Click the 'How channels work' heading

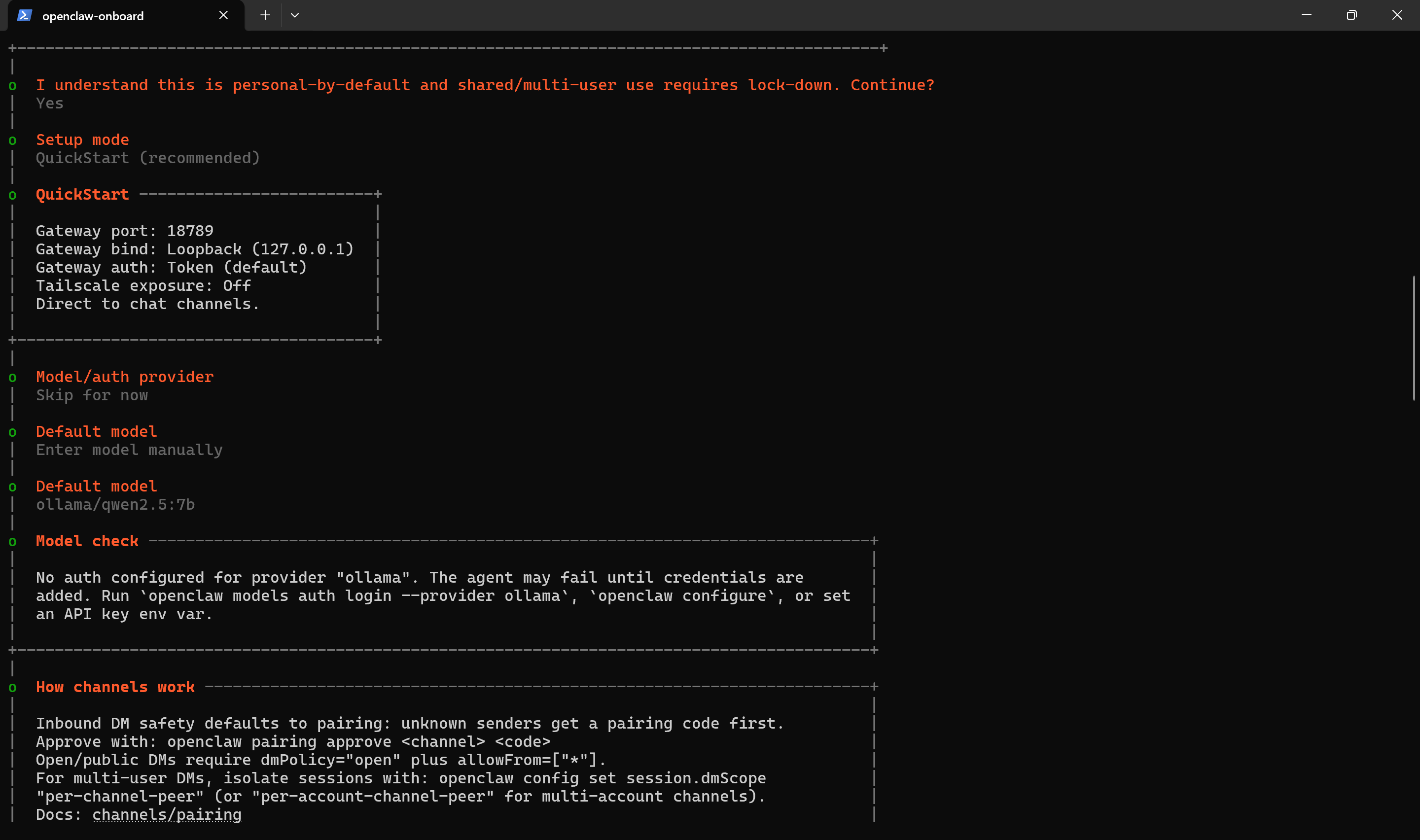tap(115, 687)
